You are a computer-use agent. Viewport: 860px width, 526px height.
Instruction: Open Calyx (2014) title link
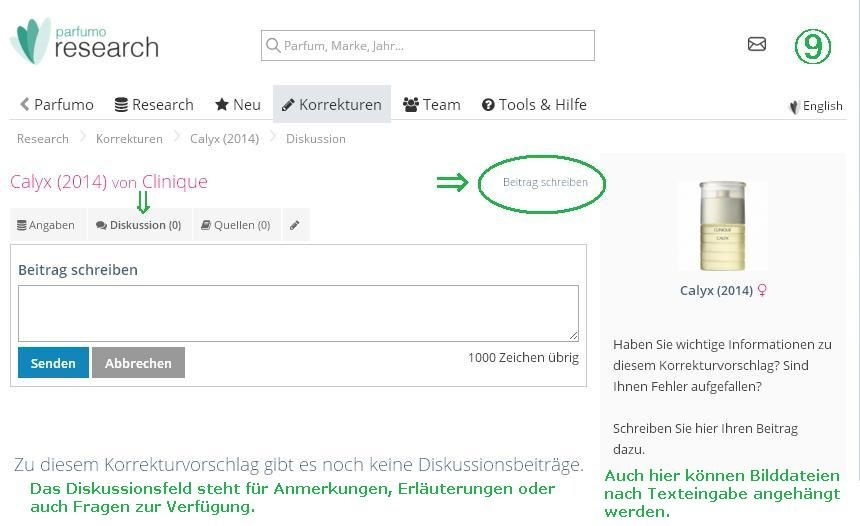59,182
